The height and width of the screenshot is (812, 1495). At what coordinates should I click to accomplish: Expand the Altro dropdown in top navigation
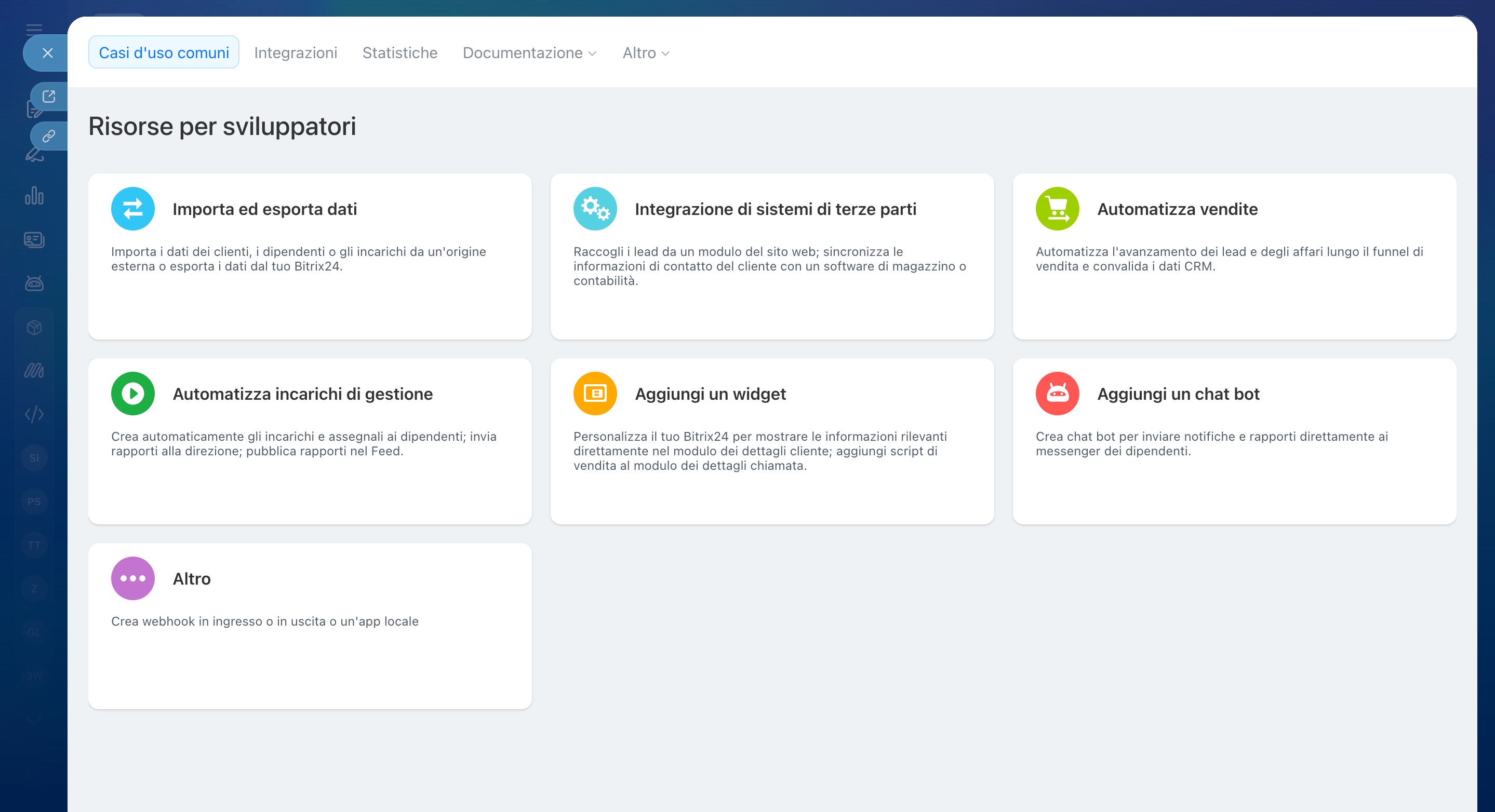pos(645,53)
